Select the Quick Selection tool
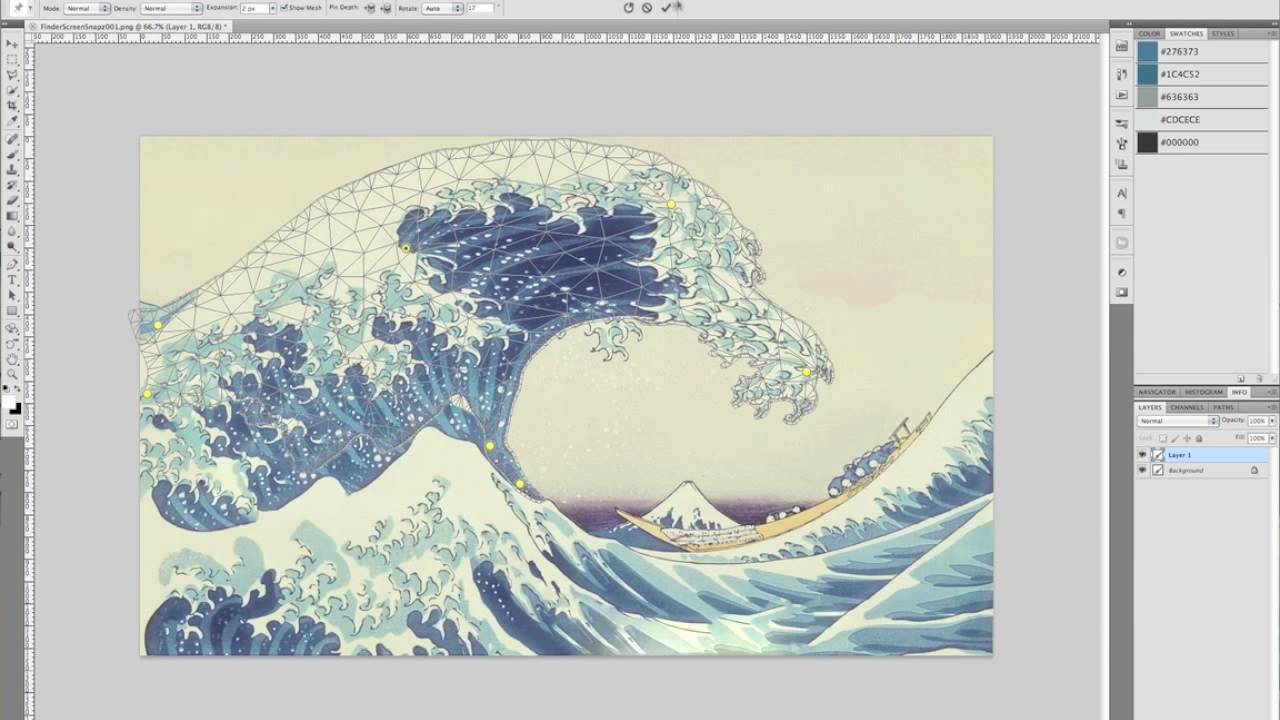1280x720 pixels. click(x=12, y=90)
